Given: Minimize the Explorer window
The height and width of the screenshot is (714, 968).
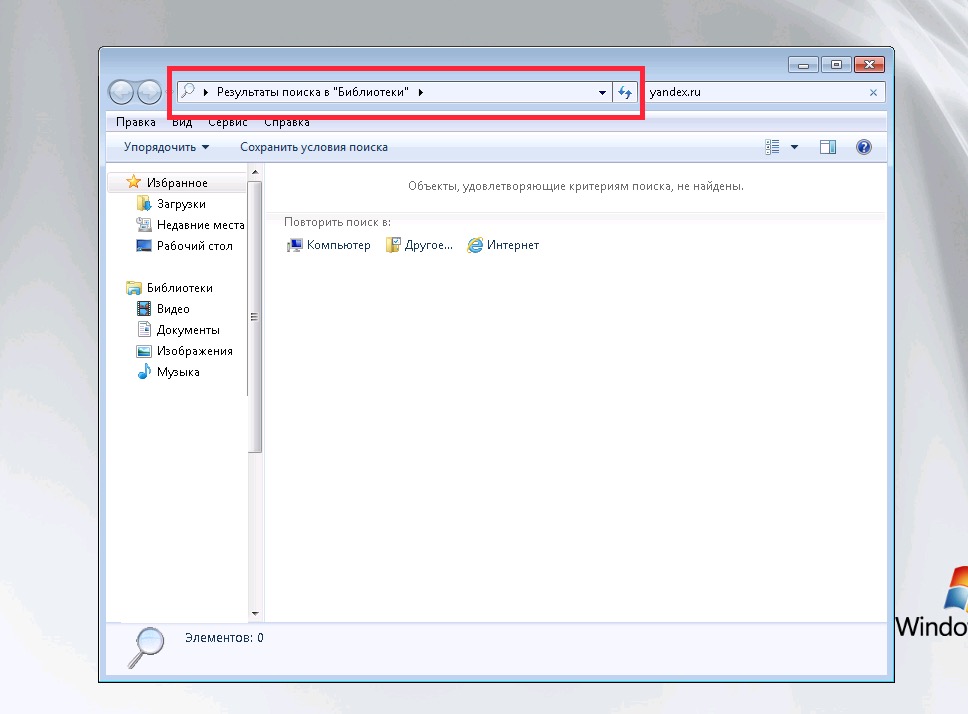Looking at the screenshot, I should [803, 64].
